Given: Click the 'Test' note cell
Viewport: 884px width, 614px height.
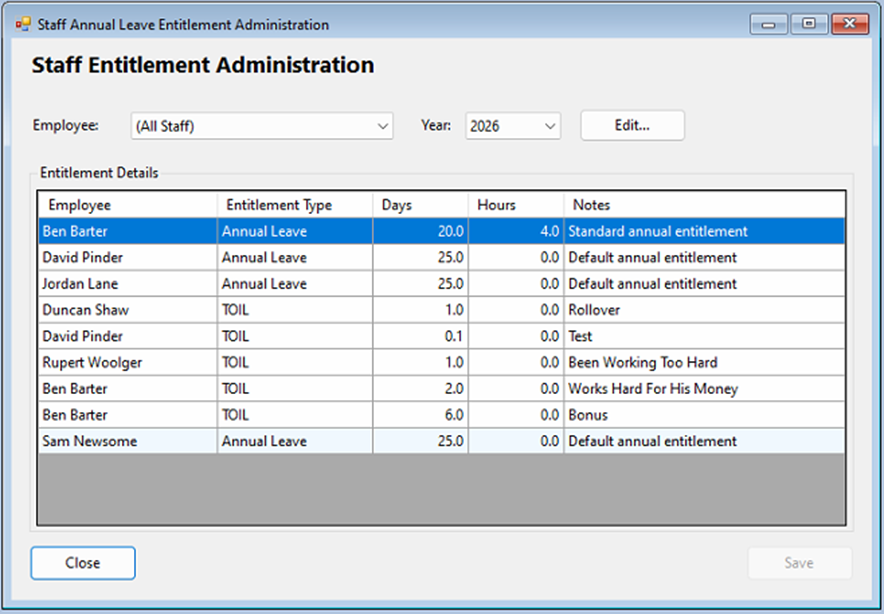Looking at the screenshot, I should tap(704, 336).
